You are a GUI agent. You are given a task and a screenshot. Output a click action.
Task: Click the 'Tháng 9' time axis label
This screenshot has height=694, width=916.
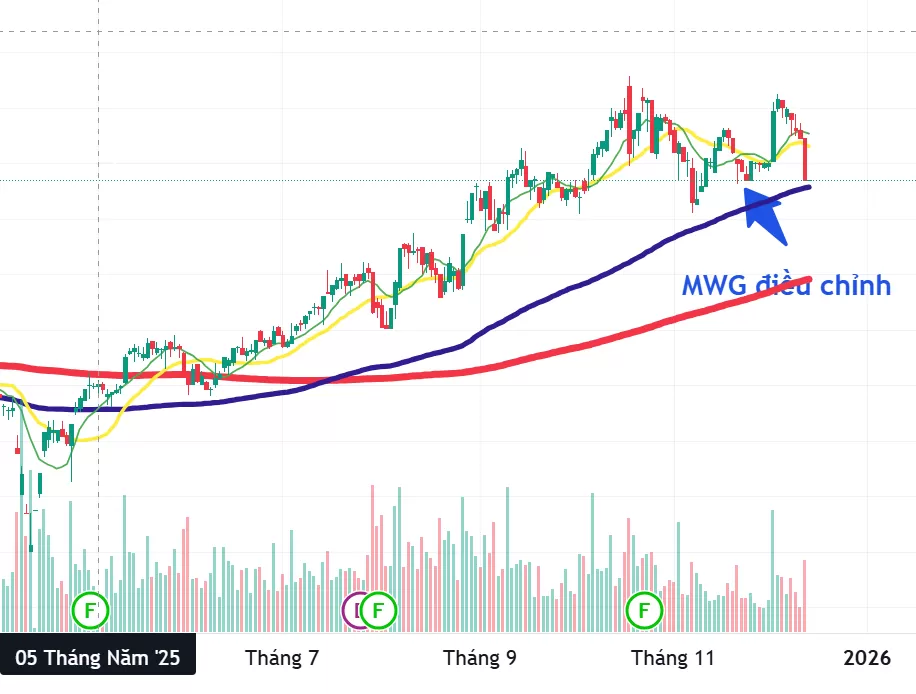[x=480, y=658]
